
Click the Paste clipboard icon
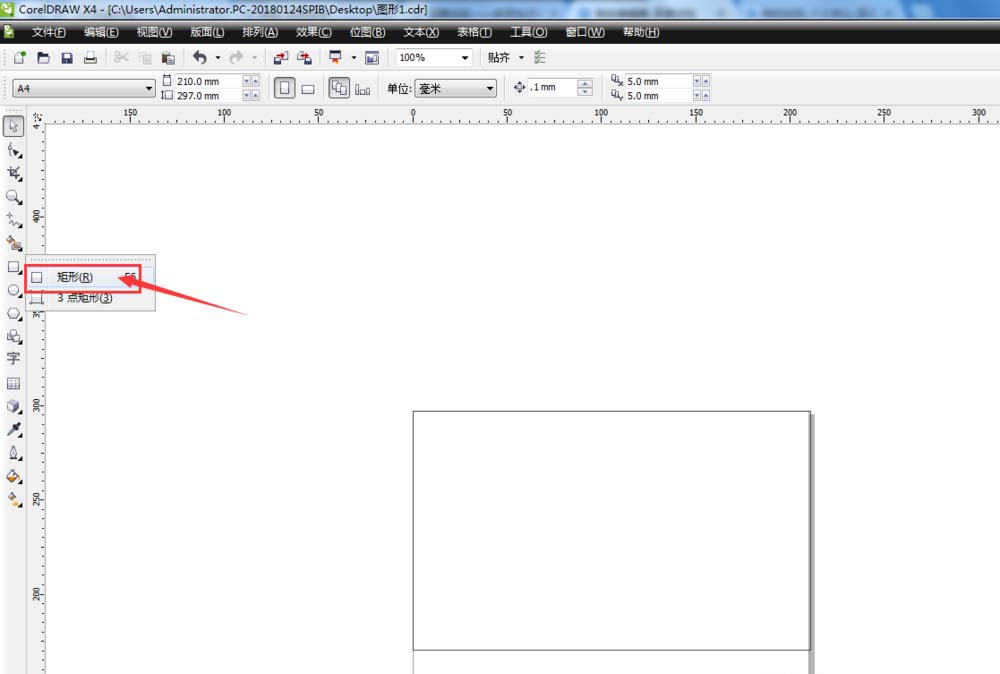pos(168,58)
